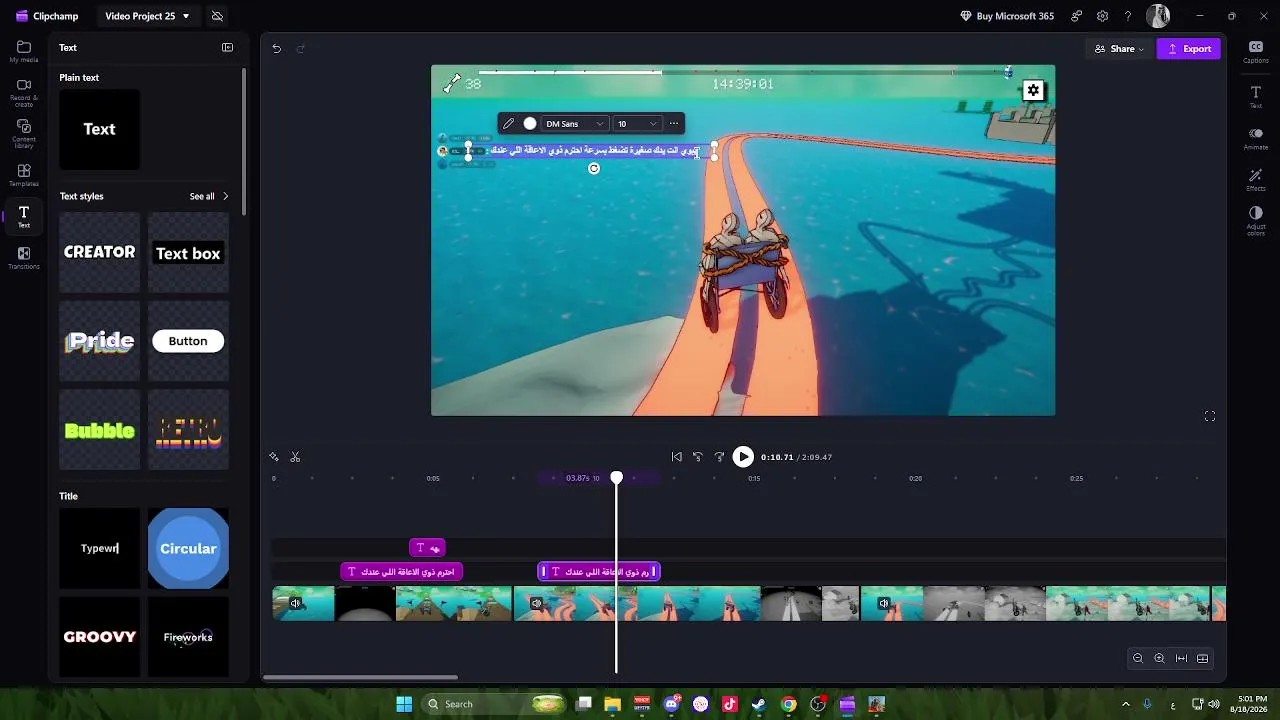Choose the Typewriter title preset
This screenshot has width=1280, height=720.
pos(99,548)
